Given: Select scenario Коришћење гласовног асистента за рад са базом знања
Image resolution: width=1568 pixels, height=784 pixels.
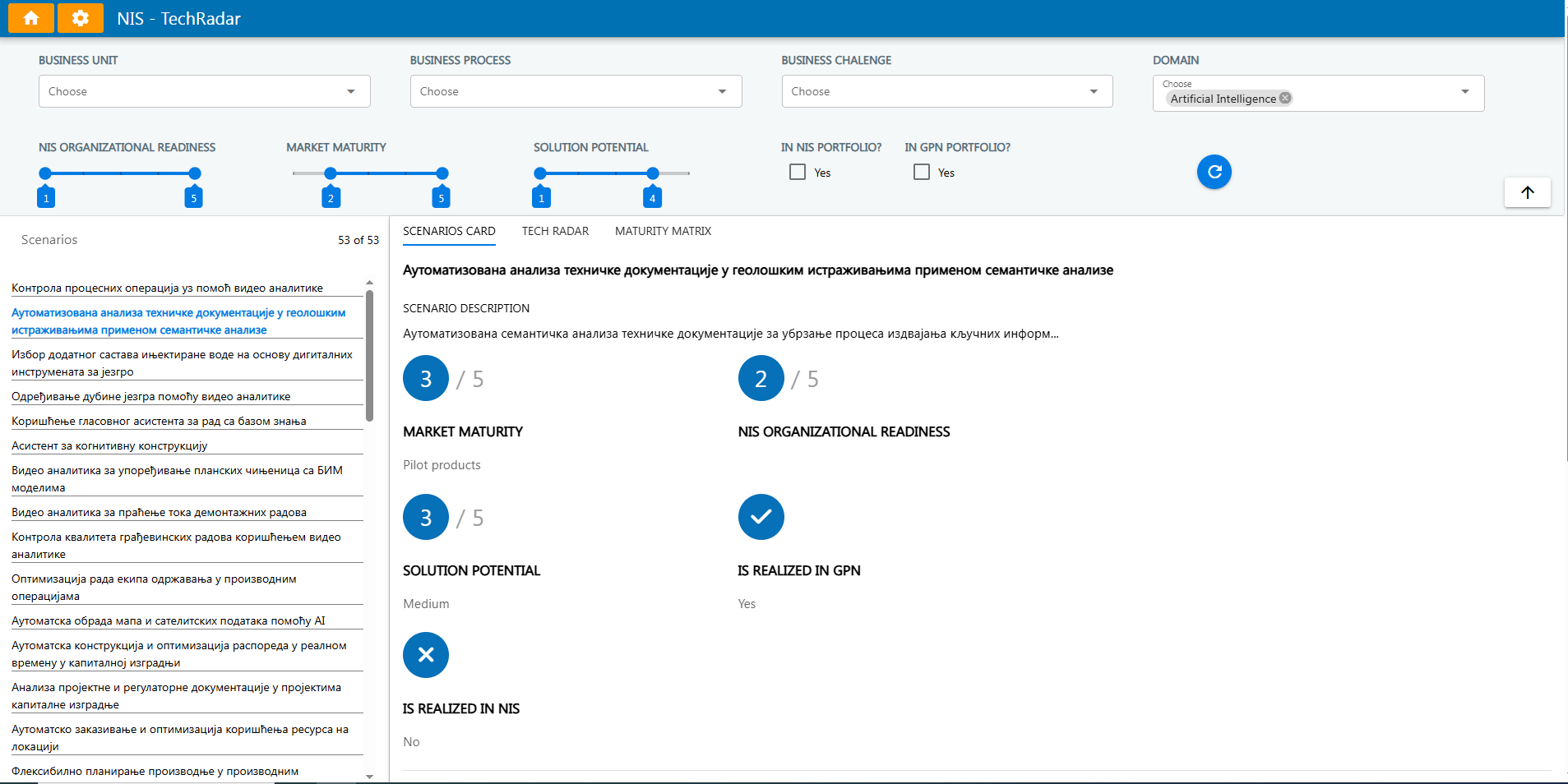Looking at the screenshot, I should point(187,421).
